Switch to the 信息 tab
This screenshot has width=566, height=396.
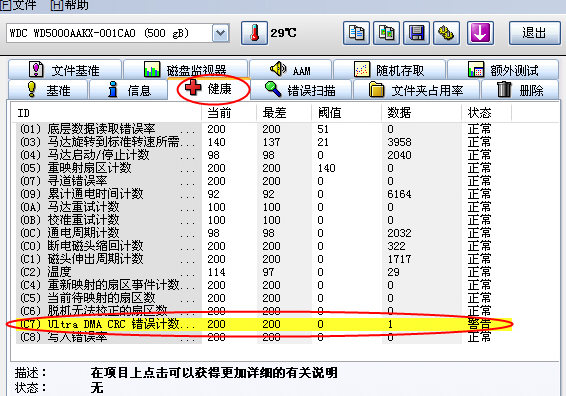[x=128, y=90]
